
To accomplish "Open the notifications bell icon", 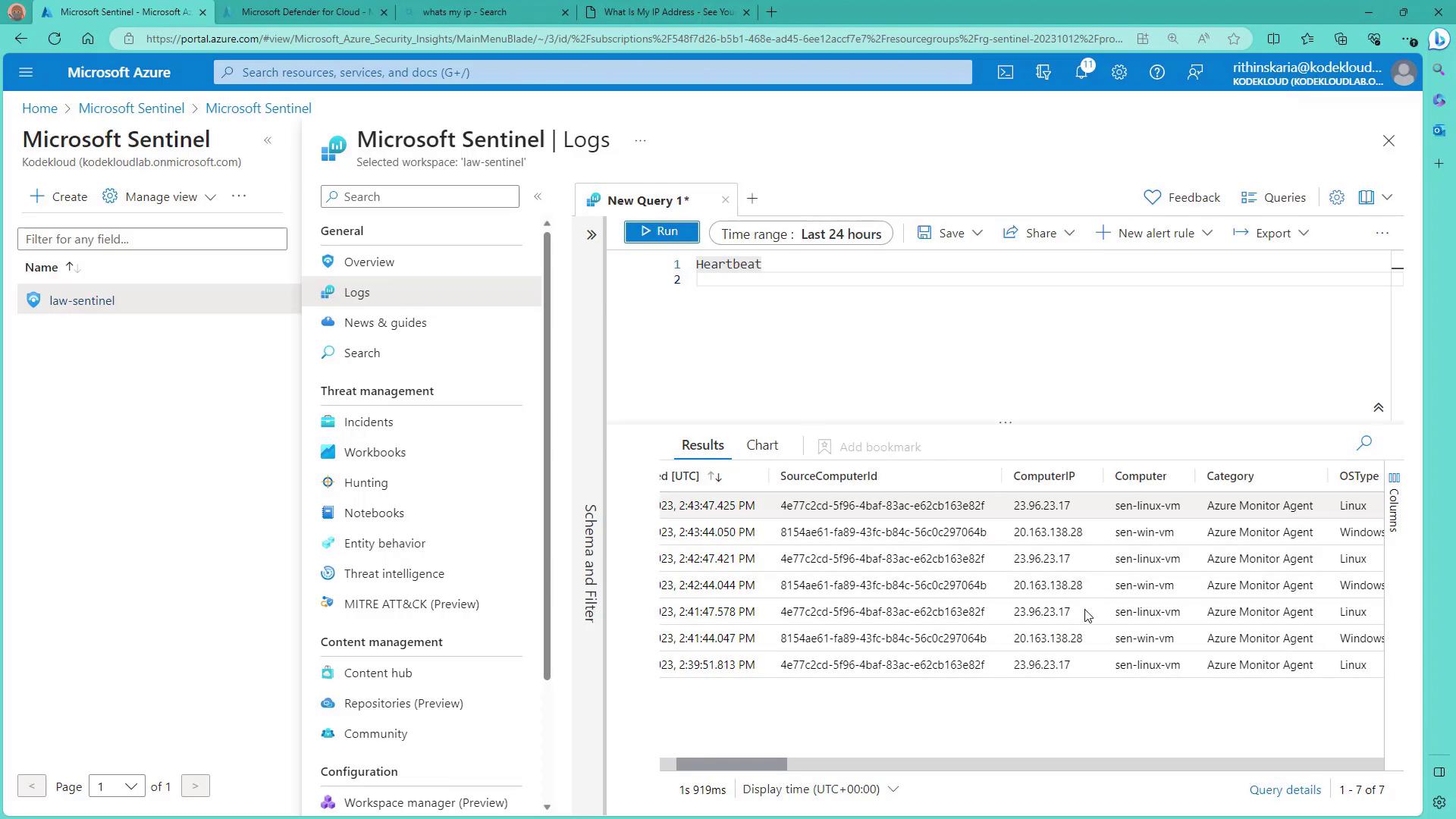I will point(1081,73).
